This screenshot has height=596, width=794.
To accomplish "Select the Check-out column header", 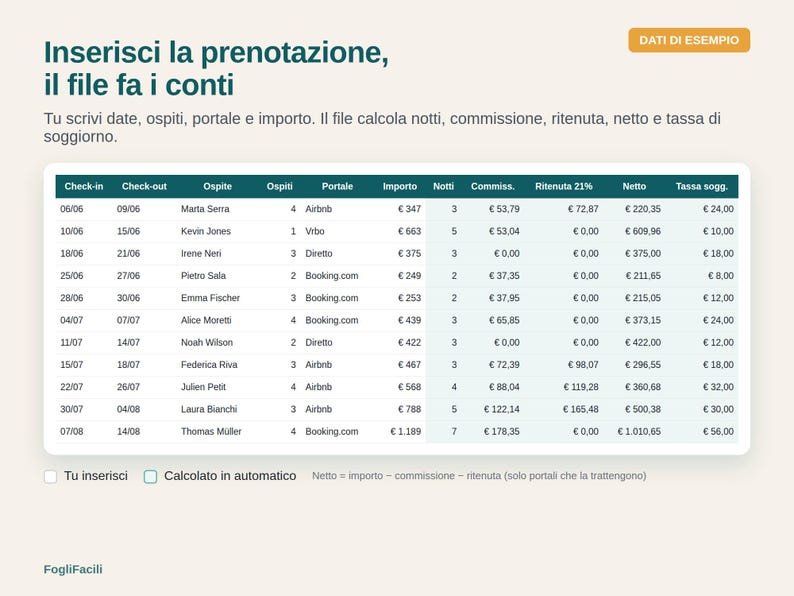I will [x=144, y=186].
